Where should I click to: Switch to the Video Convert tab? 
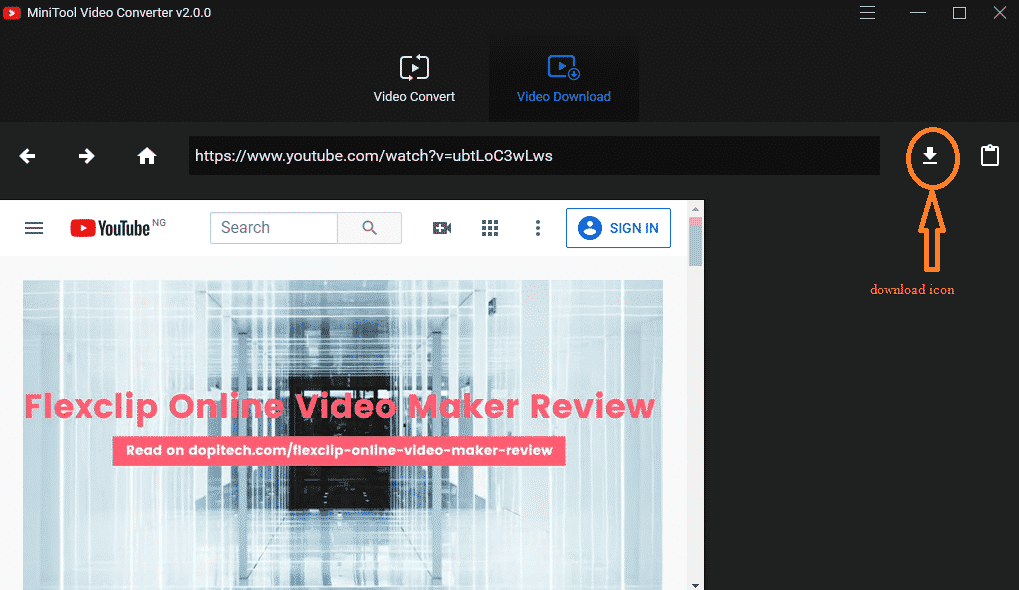[414, 78]
